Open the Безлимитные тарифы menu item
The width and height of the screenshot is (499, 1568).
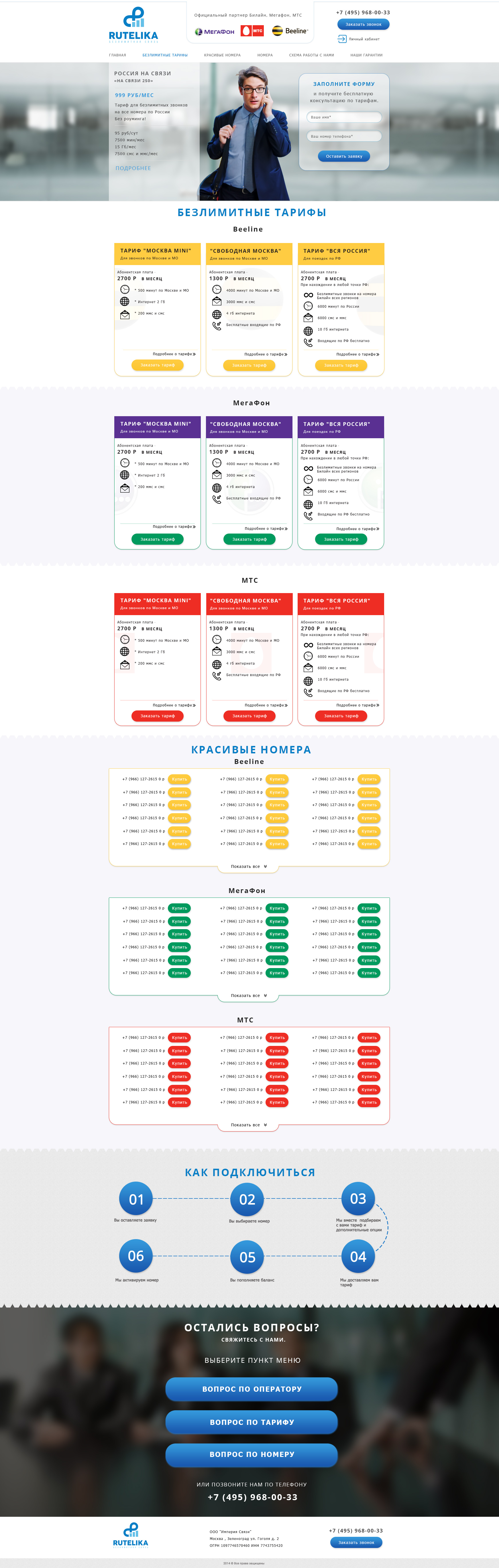click(165, 56)
